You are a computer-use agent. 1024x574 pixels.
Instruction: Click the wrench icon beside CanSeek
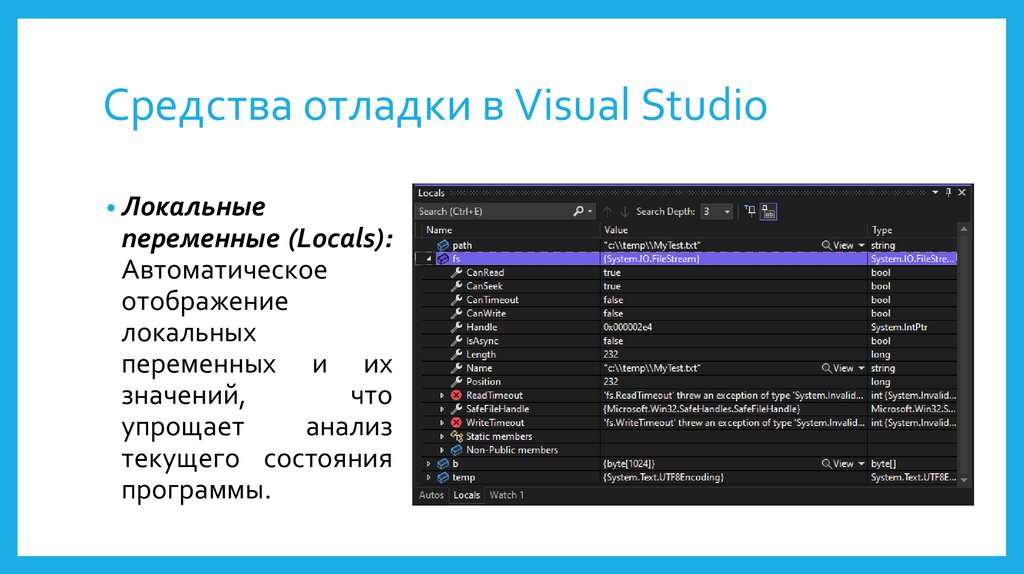456,286
